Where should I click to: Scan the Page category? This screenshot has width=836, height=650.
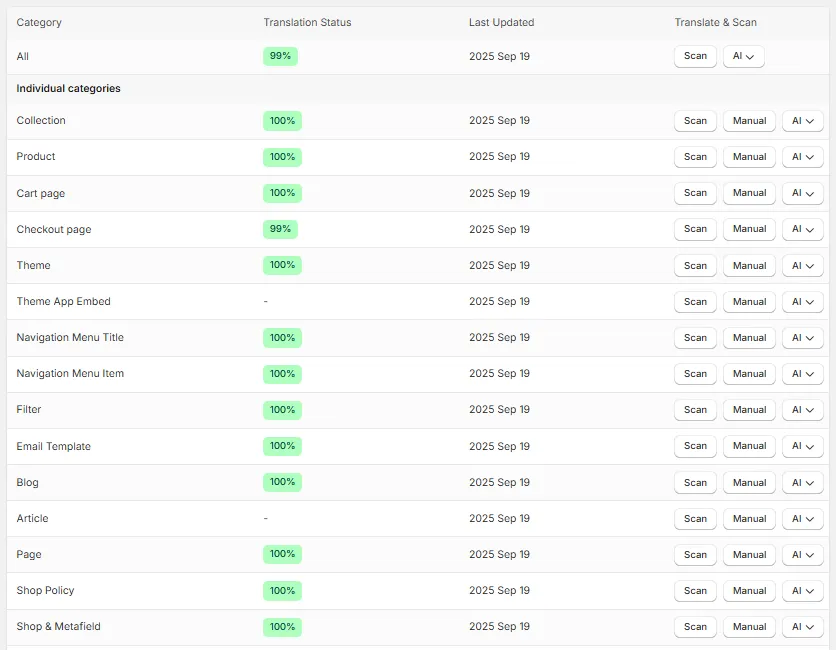point(695,555)
